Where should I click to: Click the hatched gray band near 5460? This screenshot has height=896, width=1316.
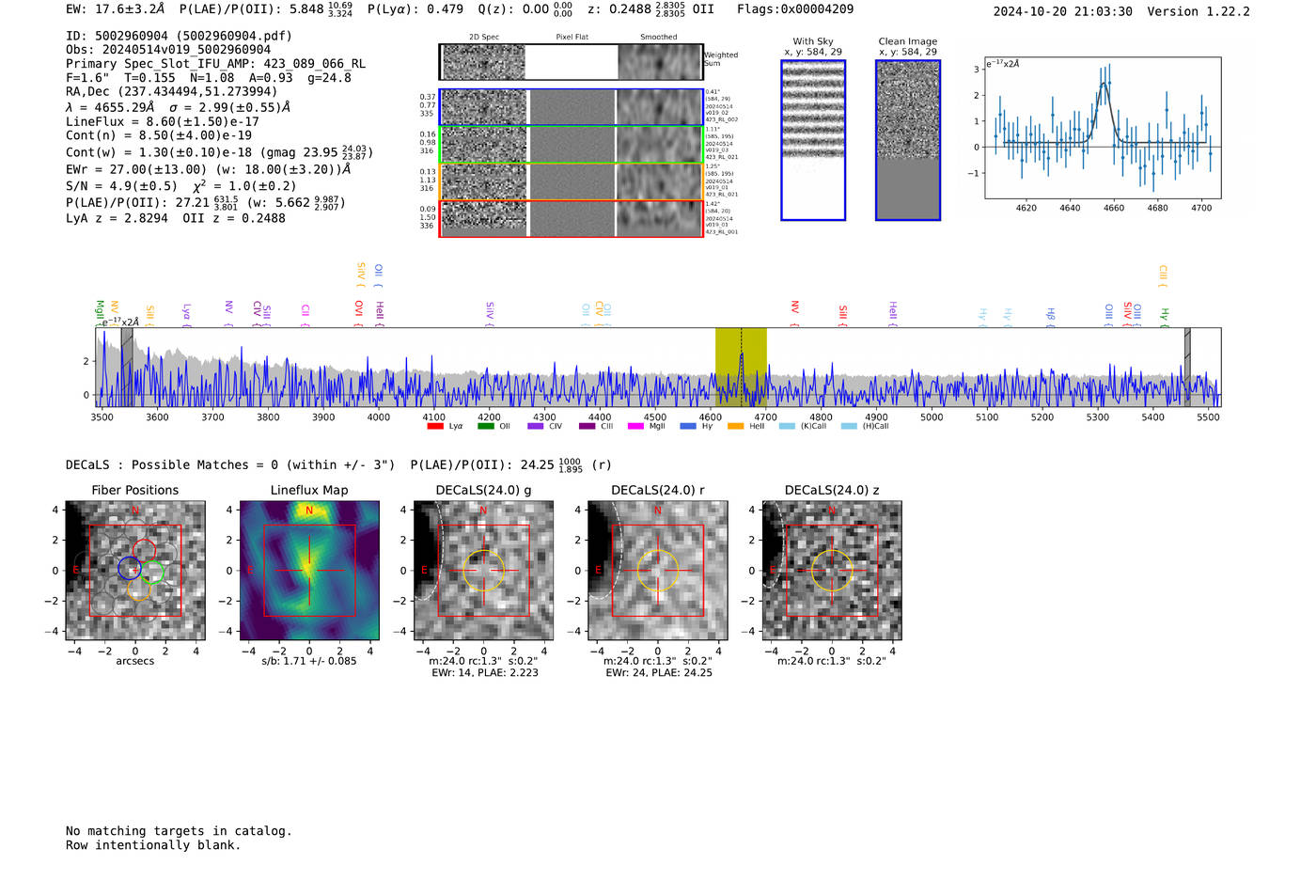pos(1187,368)
